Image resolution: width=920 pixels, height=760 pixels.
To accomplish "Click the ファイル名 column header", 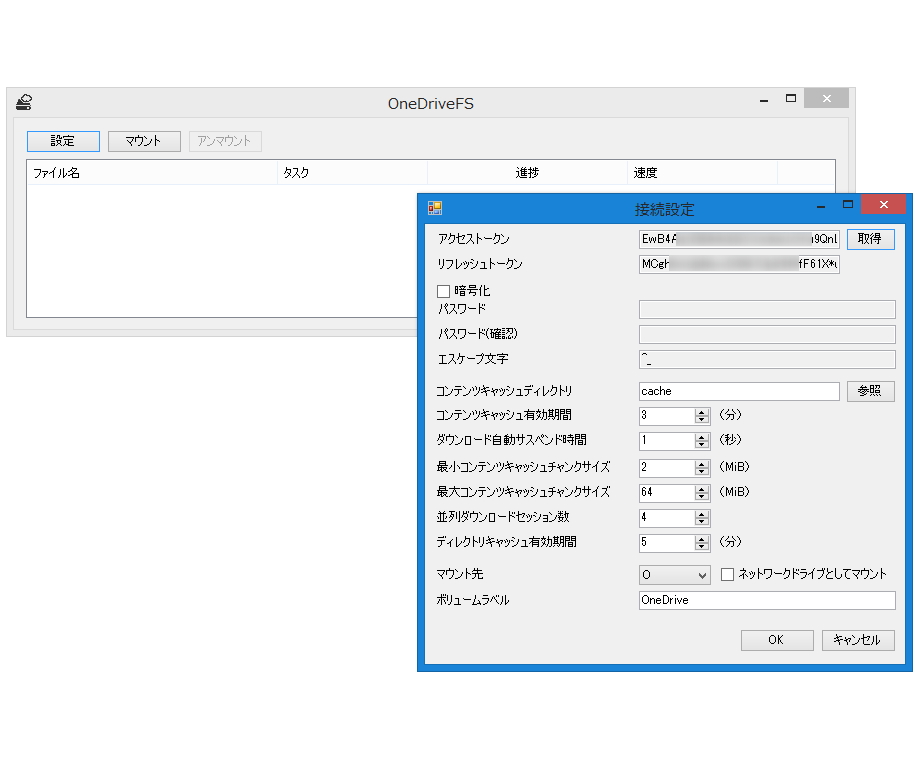I will (x=152, y=173).
